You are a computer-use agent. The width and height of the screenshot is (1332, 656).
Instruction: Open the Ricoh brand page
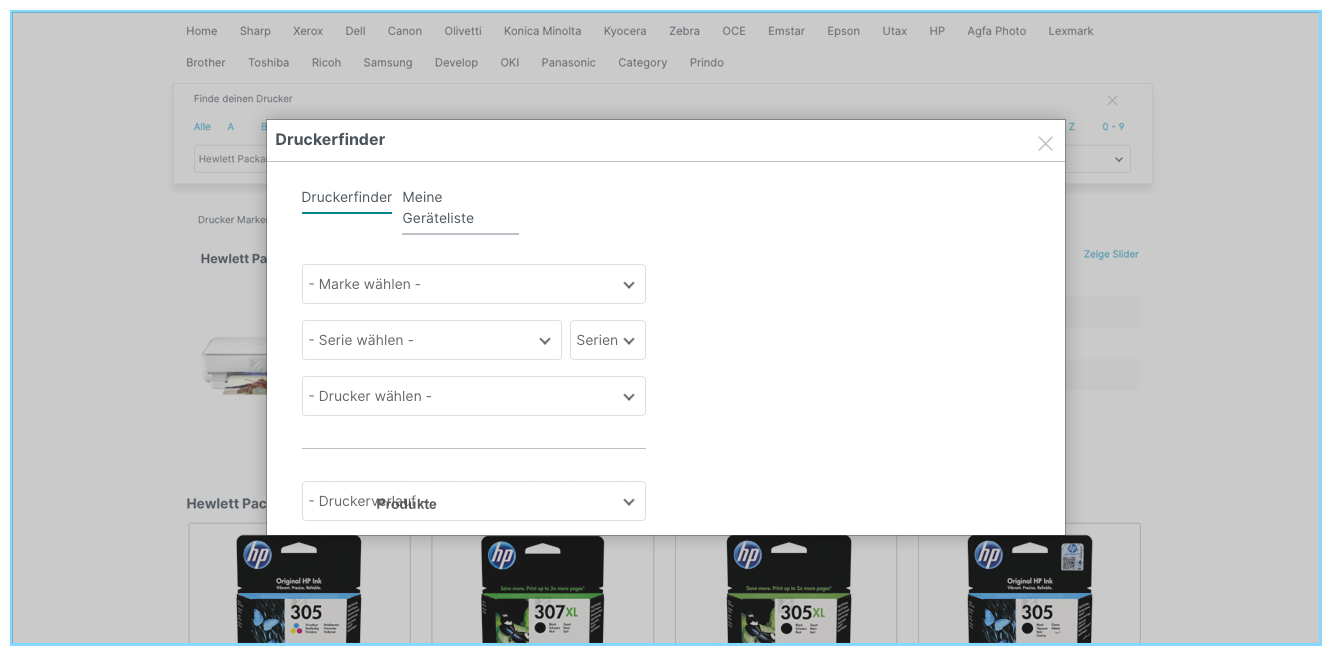pyautogui.click(x=327, y=62)
